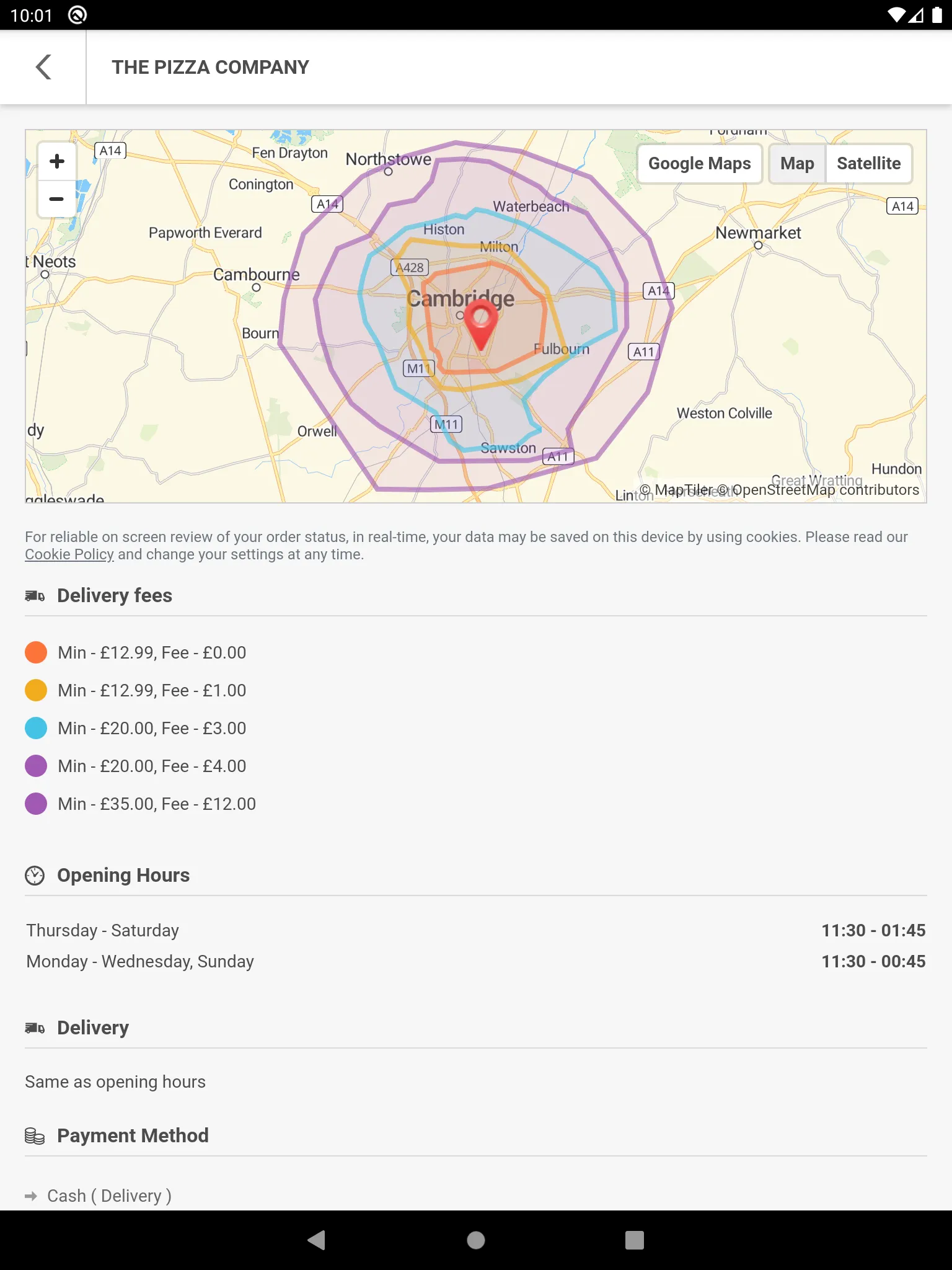Click the purple £4.00 fee swatch
The image size is (952, 1270).
pyautogui.click(x=36, y=766)
